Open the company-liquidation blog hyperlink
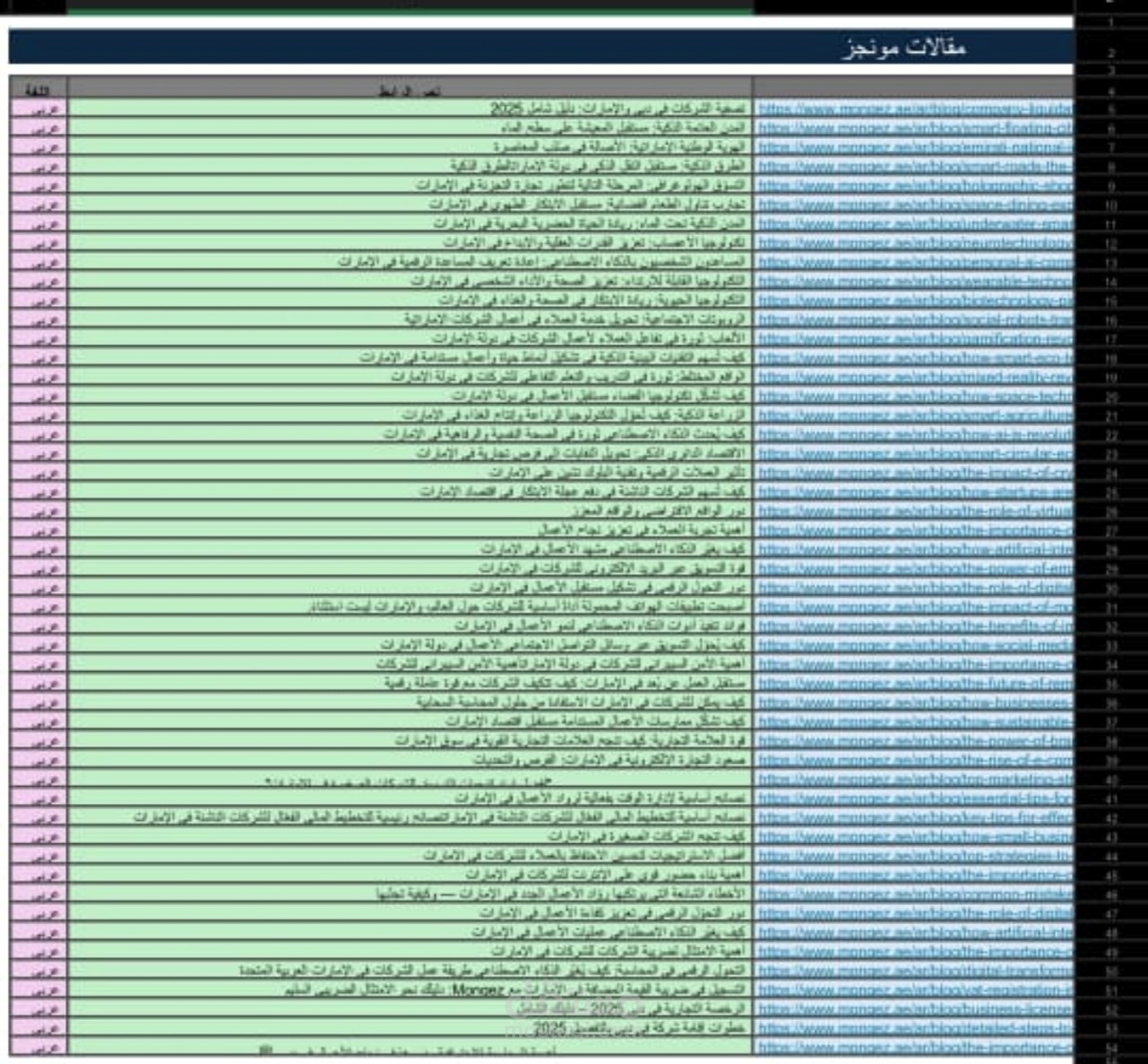 (906, 109)
